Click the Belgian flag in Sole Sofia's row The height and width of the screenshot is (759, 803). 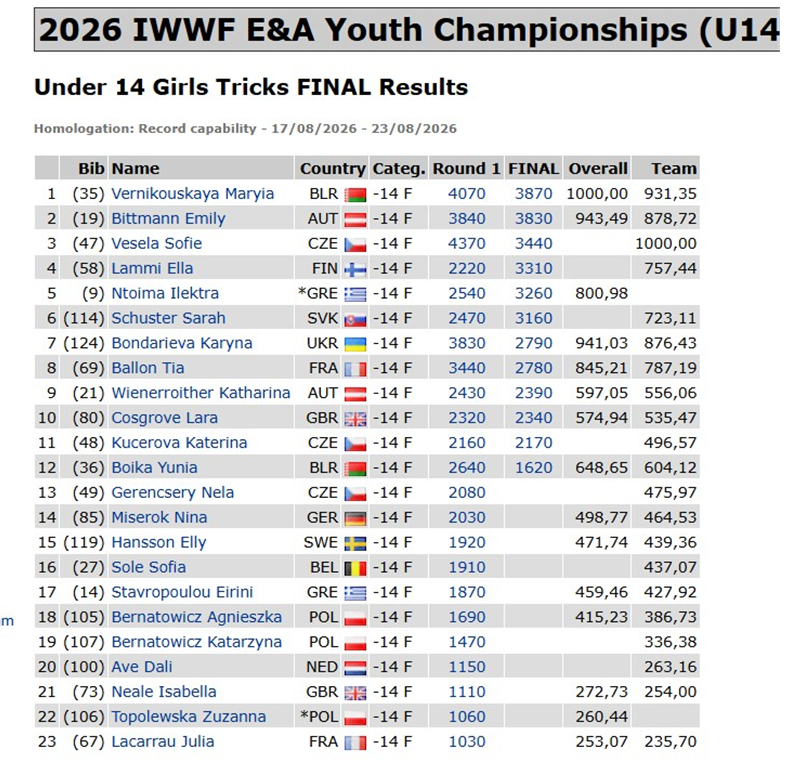355,568
